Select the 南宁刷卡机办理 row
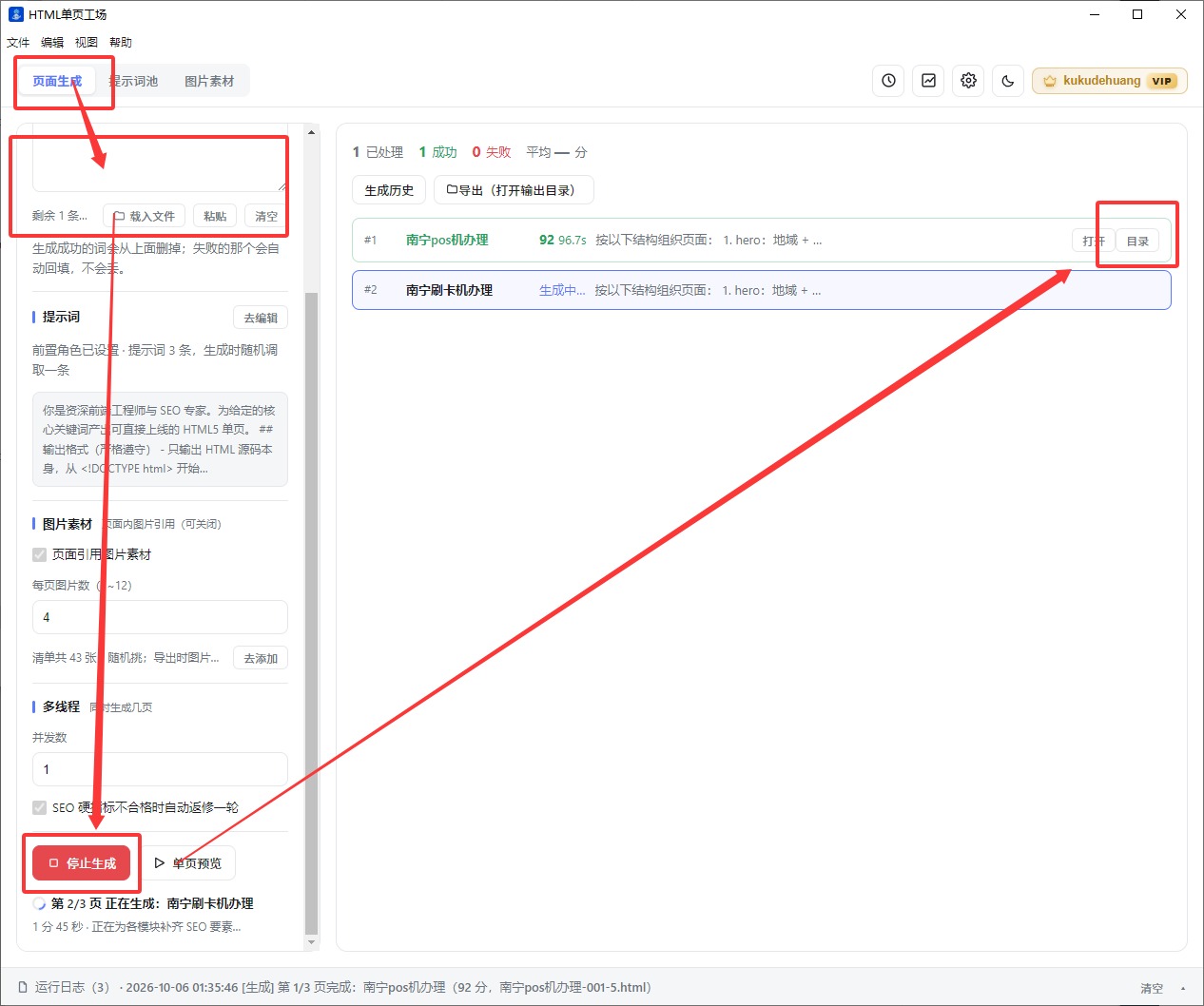The image size is (1204, 1006). (x=761, y=290)
